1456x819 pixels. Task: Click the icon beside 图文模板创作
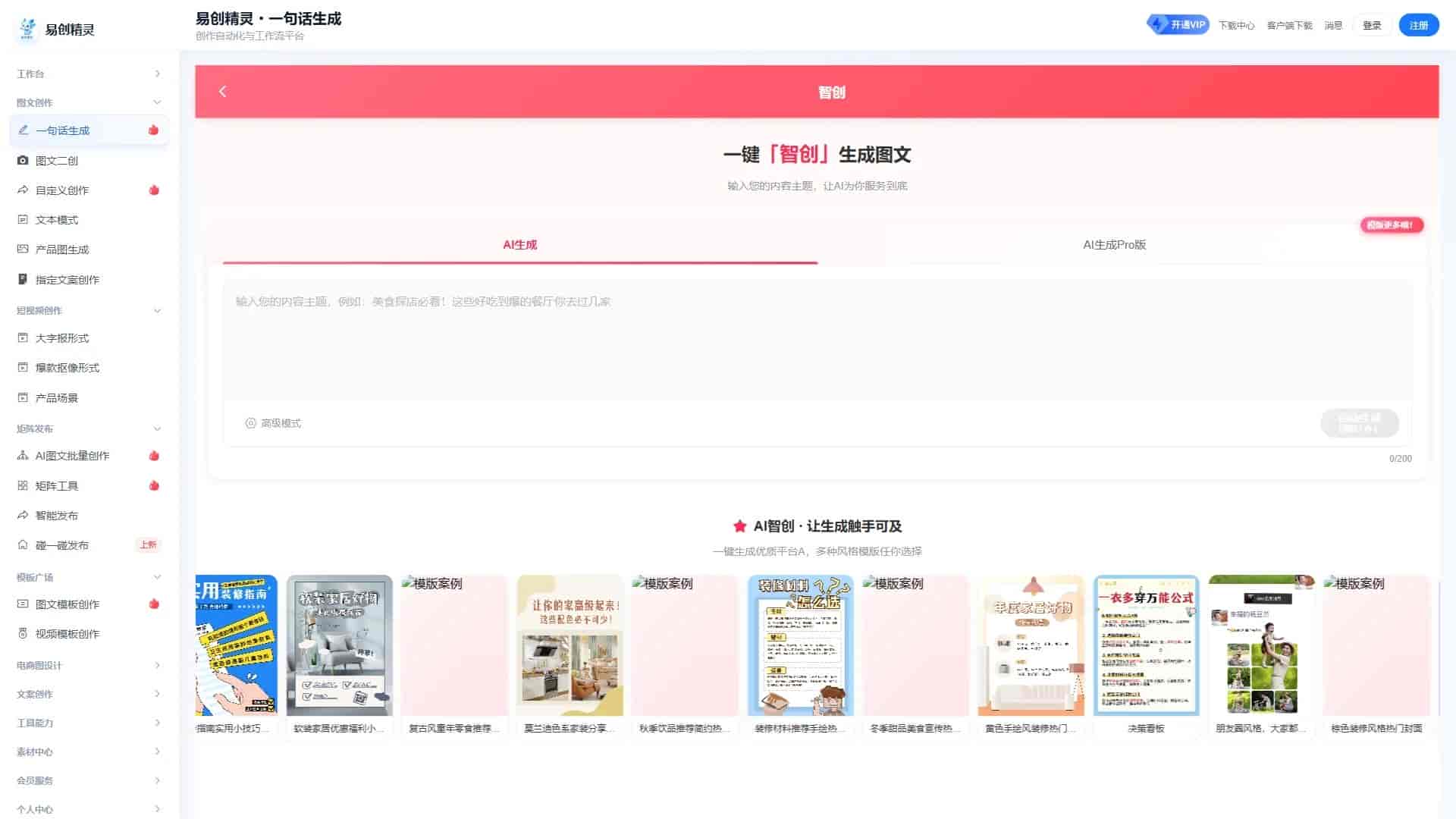[23, 604]
